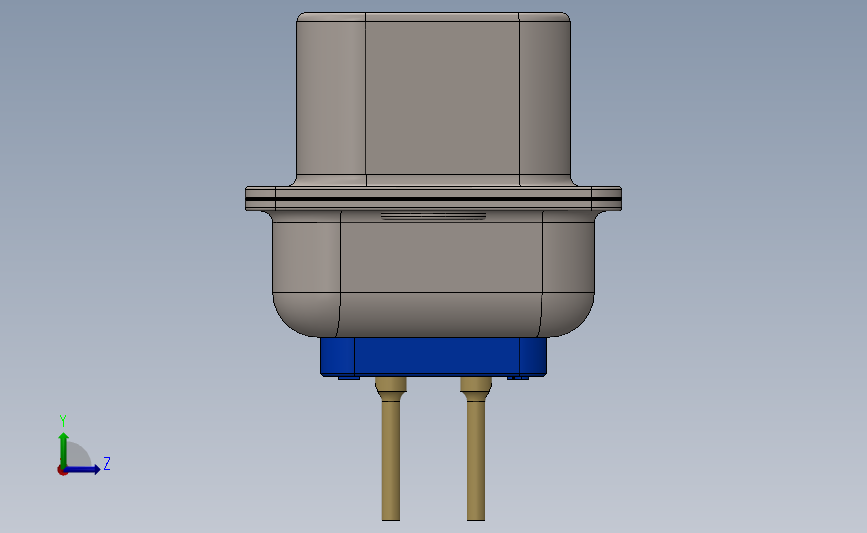Select the left brass pin

click(391, 449)
